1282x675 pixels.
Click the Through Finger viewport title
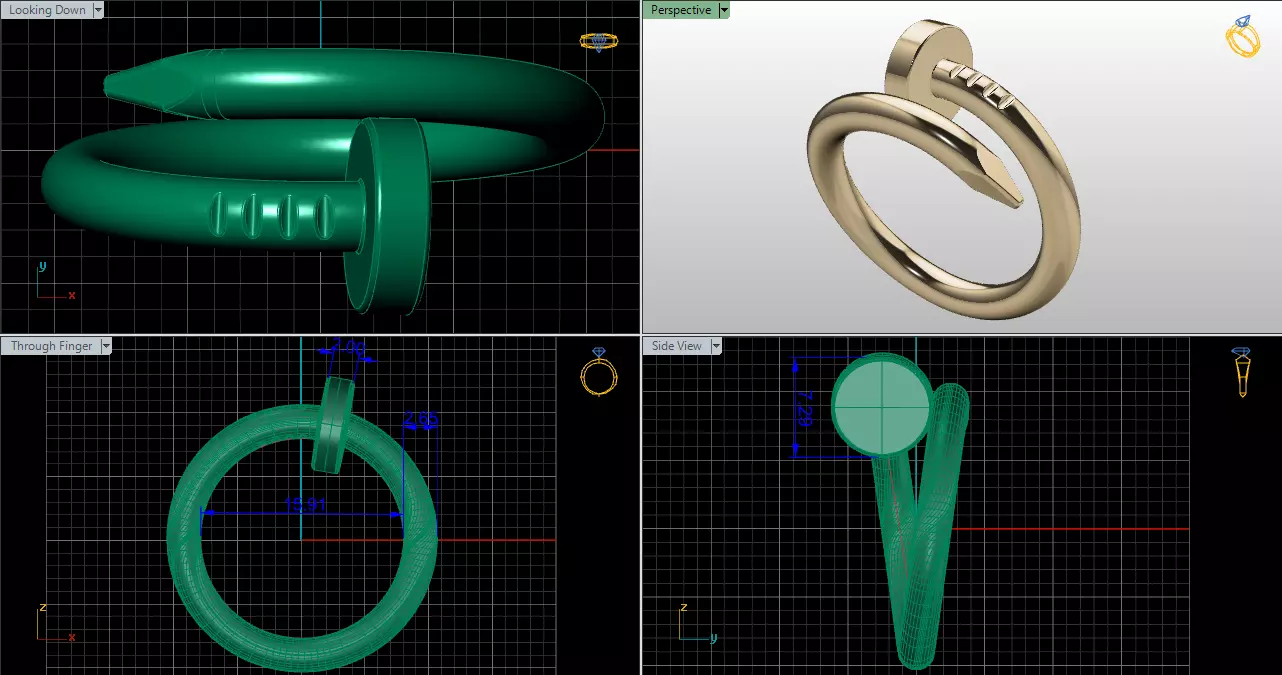coord(52,346)
